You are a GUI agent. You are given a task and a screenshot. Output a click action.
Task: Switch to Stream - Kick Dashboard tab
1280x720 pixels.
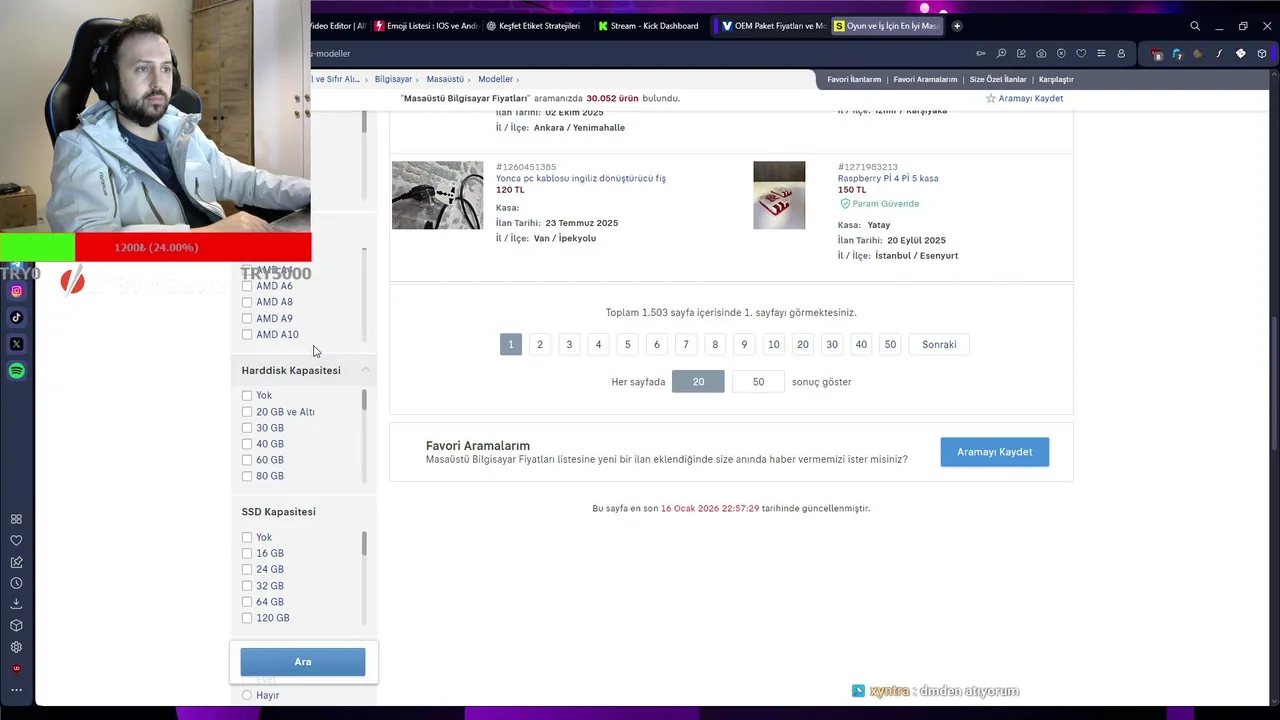[x=648, y=26]
